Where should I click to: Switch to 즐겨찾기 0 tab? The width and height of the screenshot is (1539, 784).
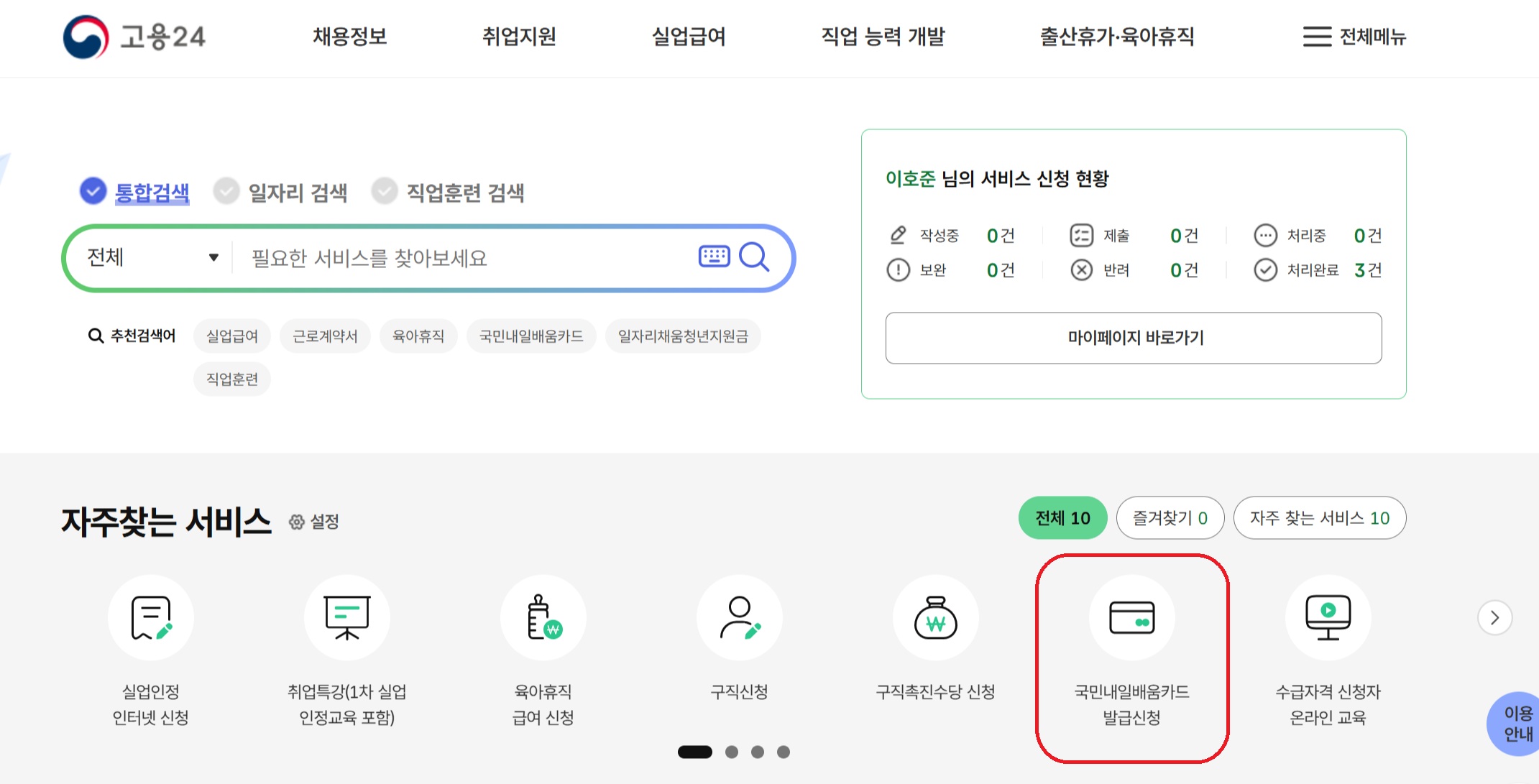(1170, 518)
